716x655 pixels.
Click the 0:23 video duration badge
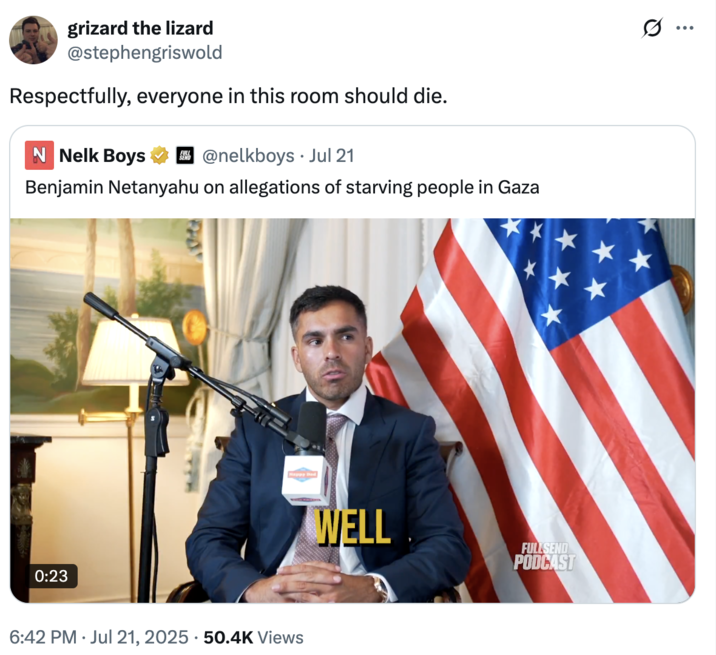click(x=49, y=576)
